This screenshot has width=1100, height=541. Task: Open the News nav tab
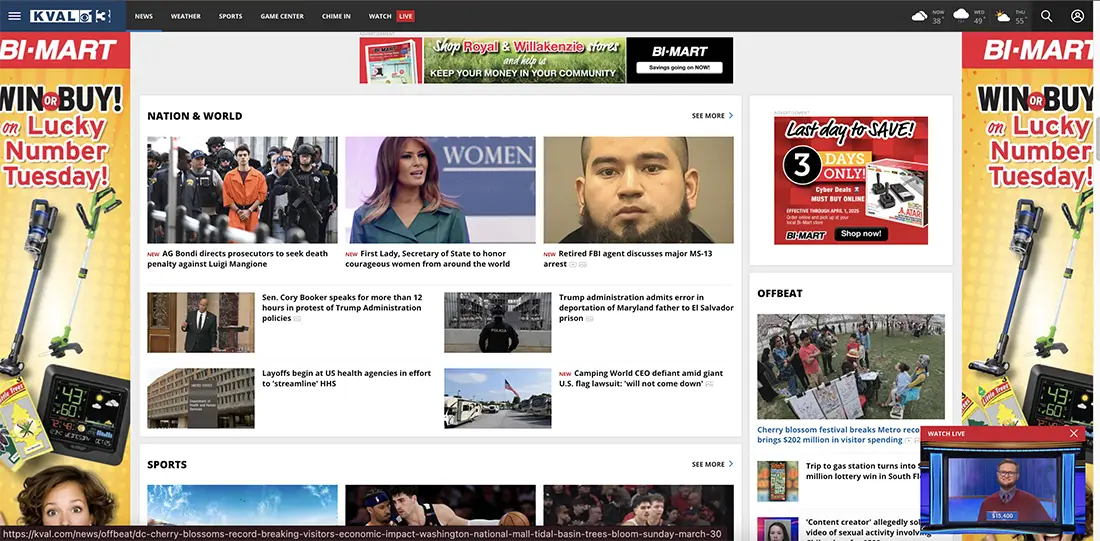[144, 16]
